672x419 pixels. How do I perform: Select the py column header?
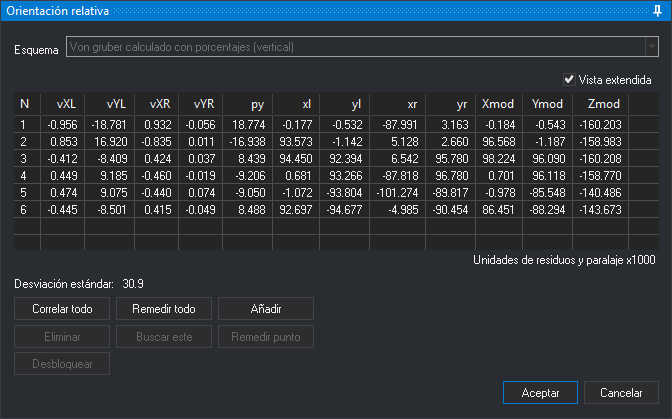click(248, 104)
